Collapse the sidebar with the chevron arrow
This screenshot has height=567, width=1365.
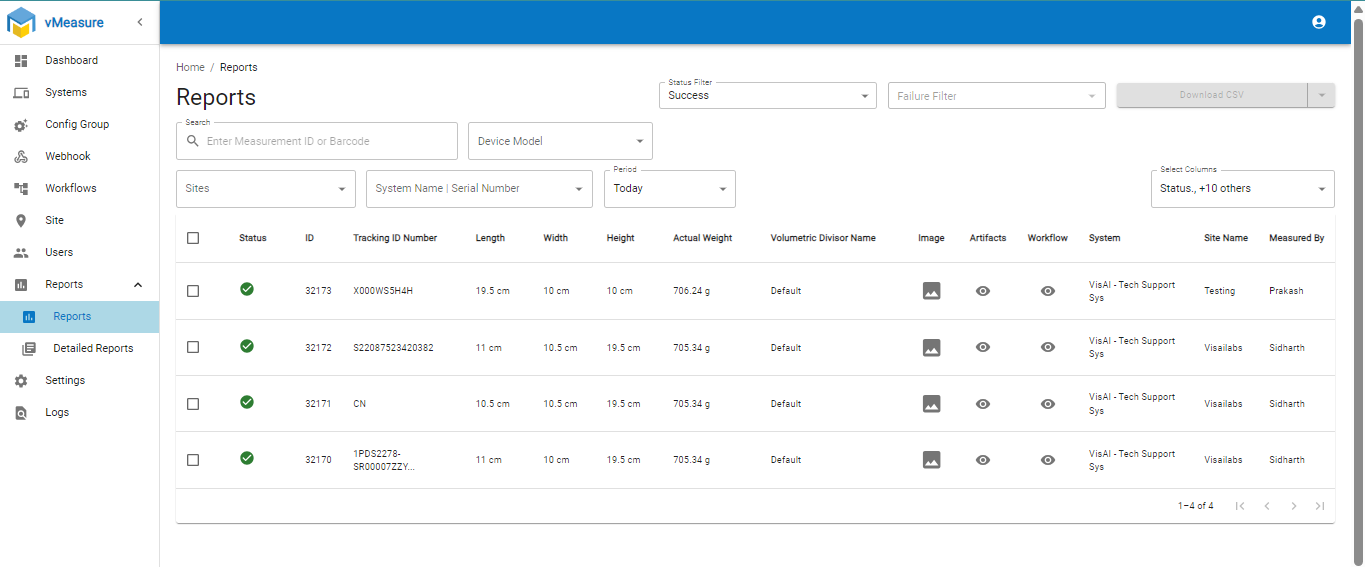(140, 22)
